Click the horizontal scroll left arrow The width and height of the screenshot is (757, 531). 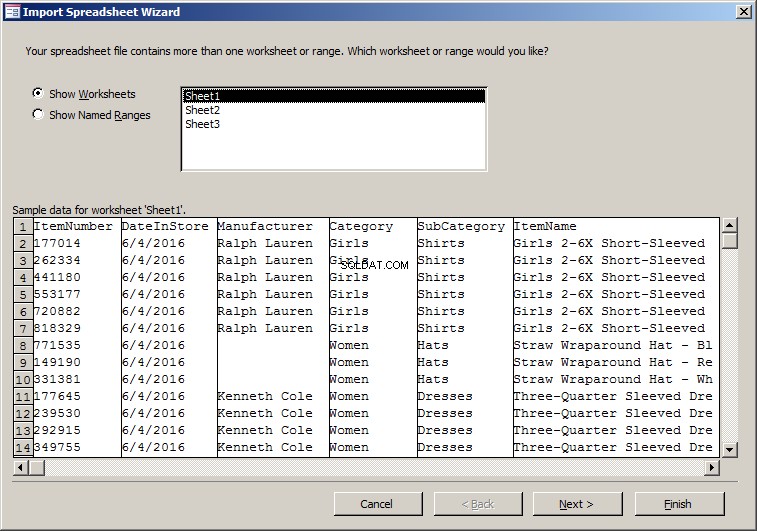21,467
